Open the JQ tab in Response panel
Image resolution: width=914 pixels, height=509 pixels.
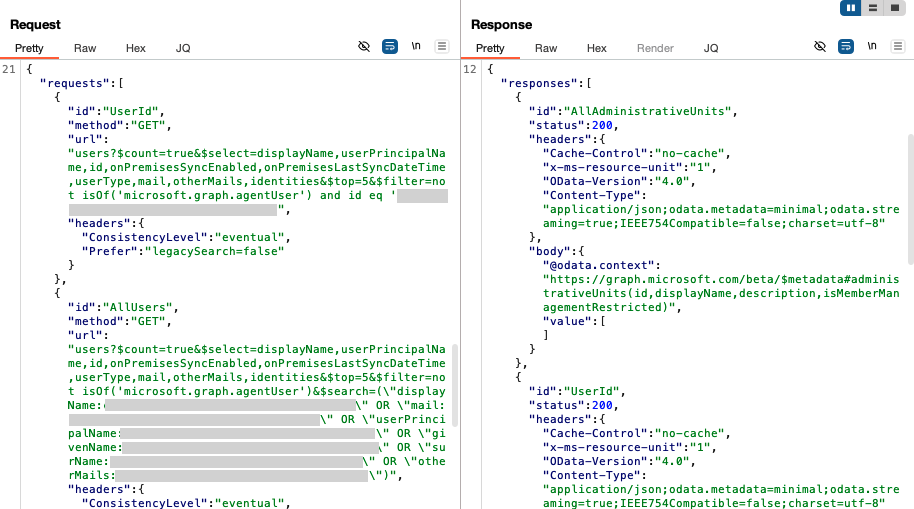(x=711, y=48)
